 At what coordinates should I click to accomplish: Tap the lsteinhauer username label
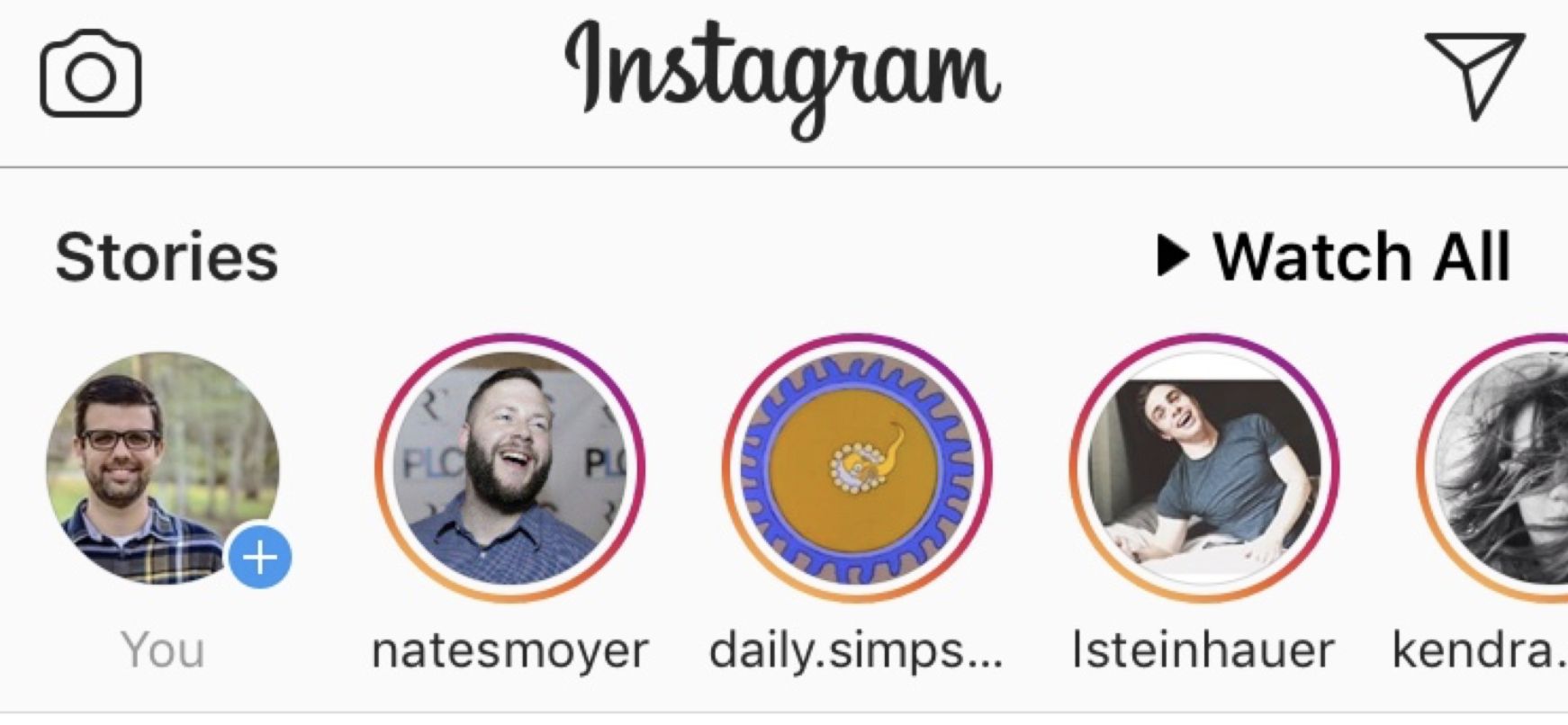tap(1203, 649)
